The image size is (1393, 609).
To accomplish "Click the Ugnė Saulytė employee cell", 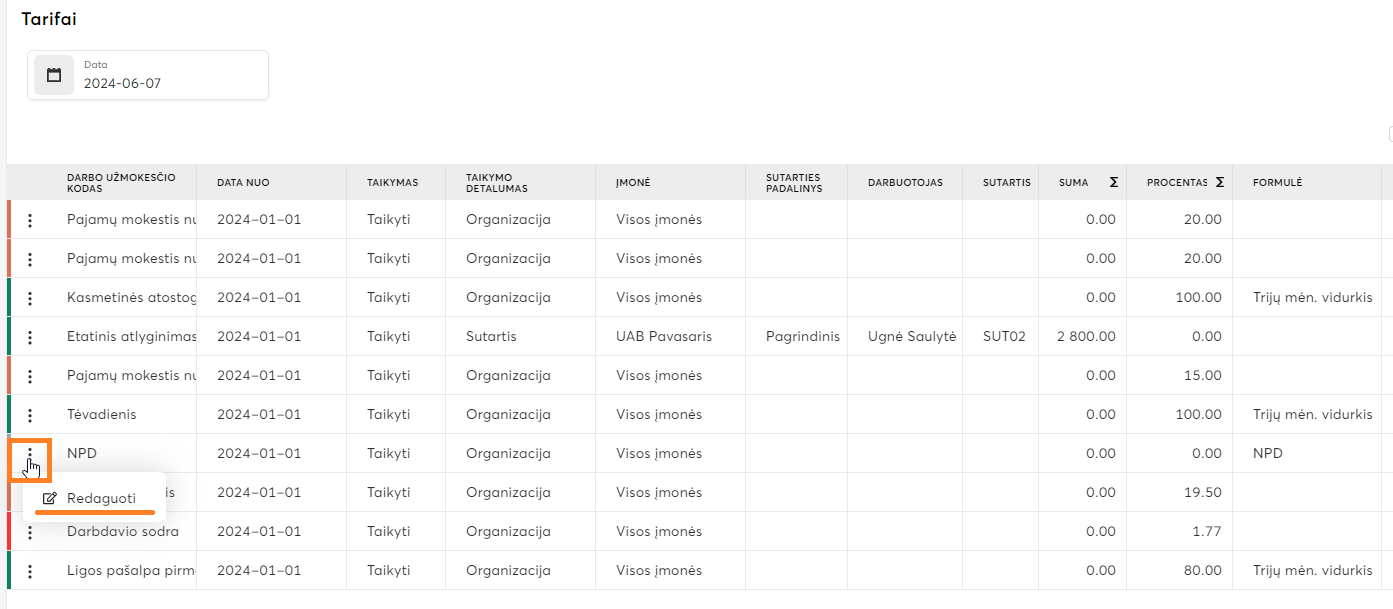I will pyautogui.click(x=912, y=337).
